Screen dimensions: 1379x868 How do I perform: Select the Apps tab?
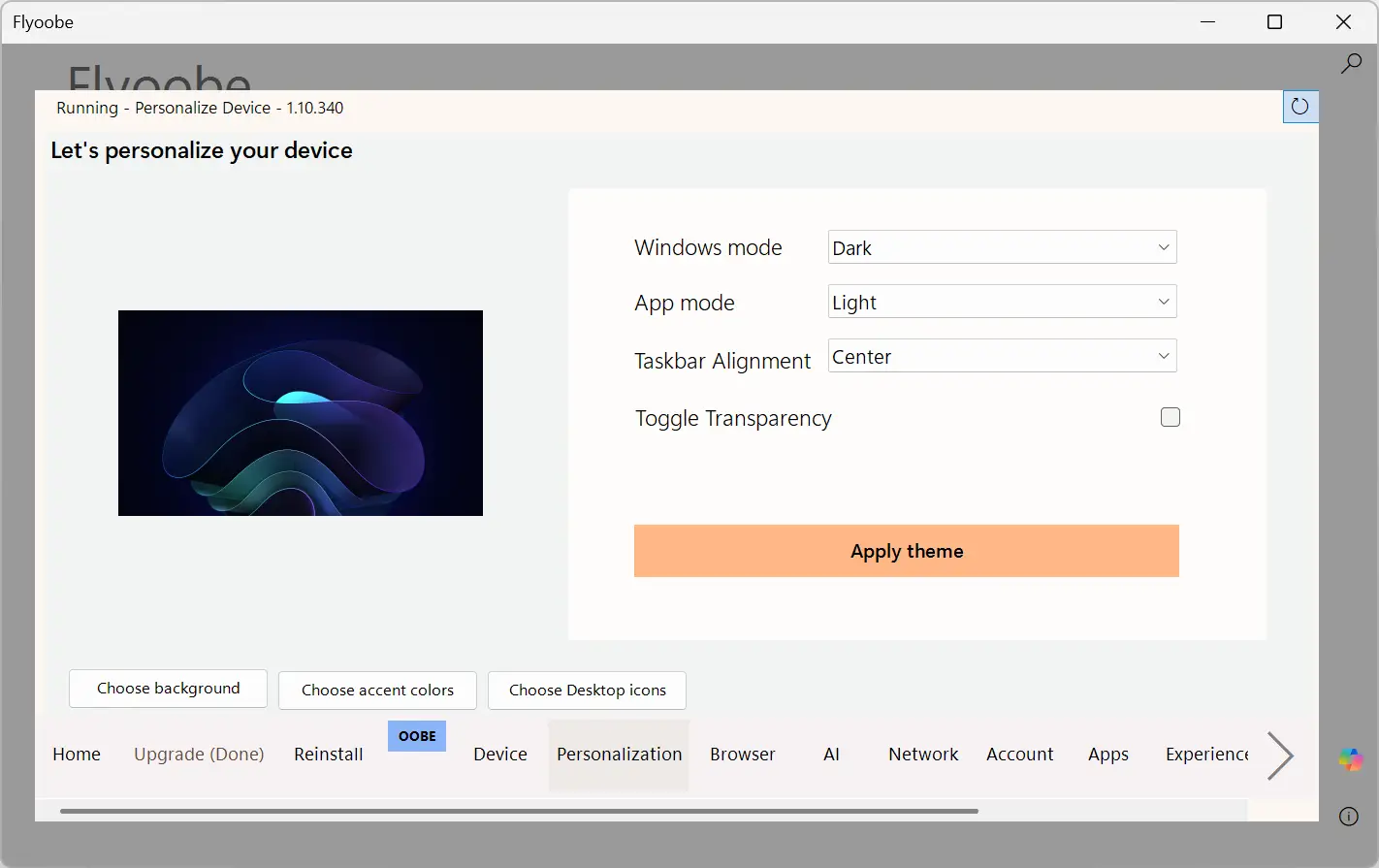tap(1108, 755)
